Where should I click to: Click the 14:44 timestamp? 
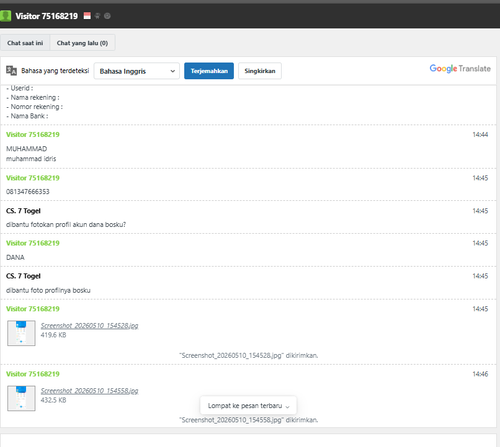point(480,135)
